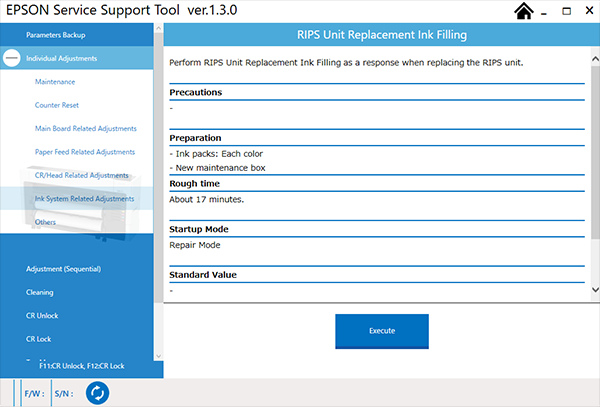Screen dimensions: 600x407
Task: Click content pane scroll down arrow
Action: click(x=595, y=290)
